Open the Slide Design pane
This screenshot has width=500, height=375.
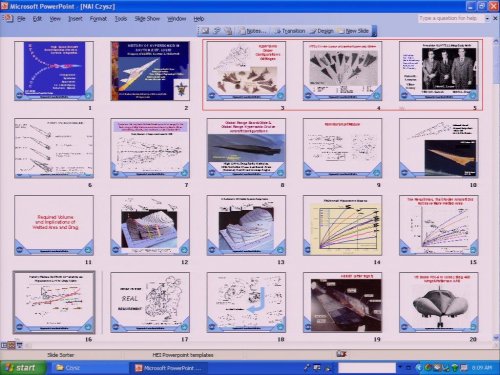(x=321, y=31)
